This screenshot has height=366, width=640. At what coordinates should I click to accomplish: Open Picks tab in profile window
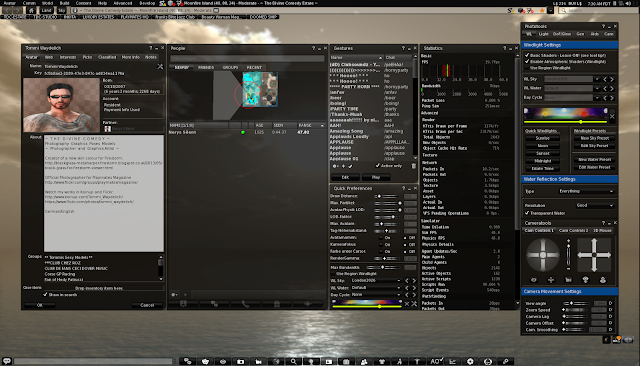87,57
